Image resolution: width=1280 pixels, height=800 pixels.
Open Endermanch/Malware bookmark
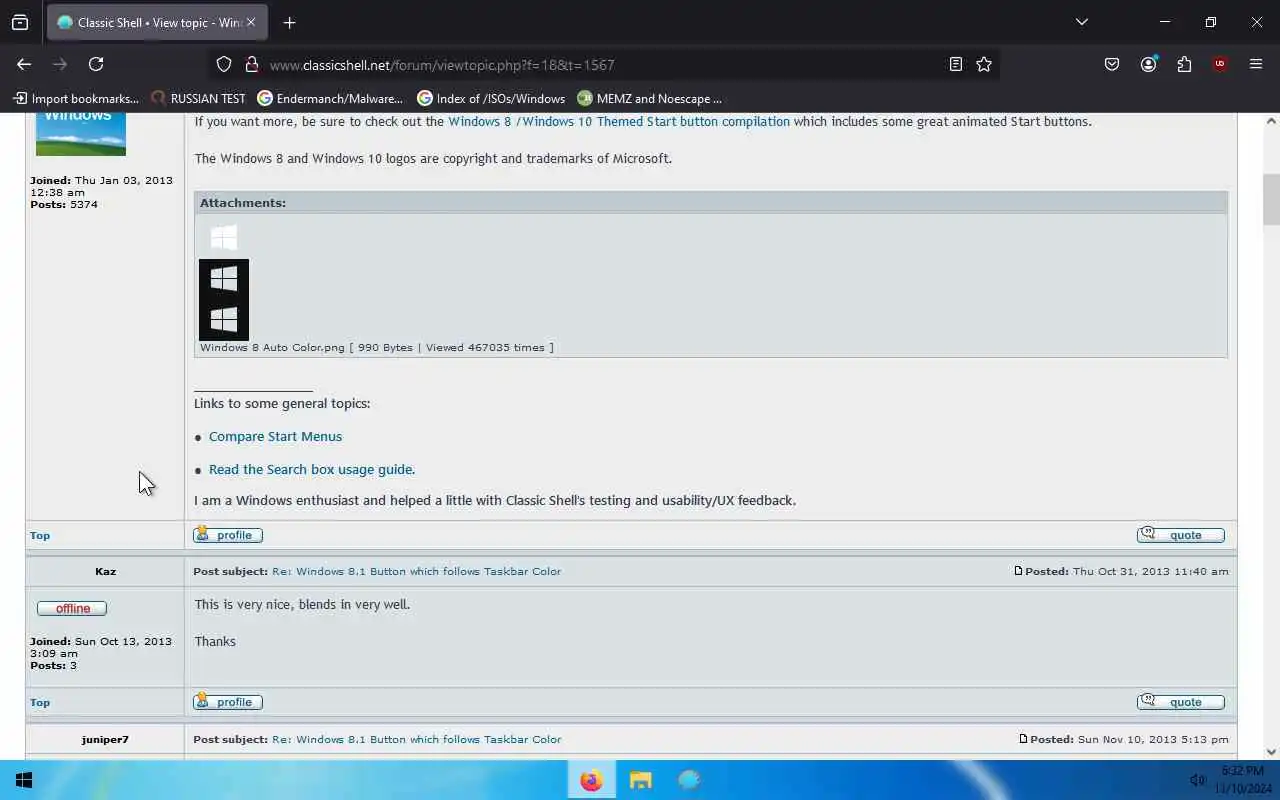pos(330,98)
